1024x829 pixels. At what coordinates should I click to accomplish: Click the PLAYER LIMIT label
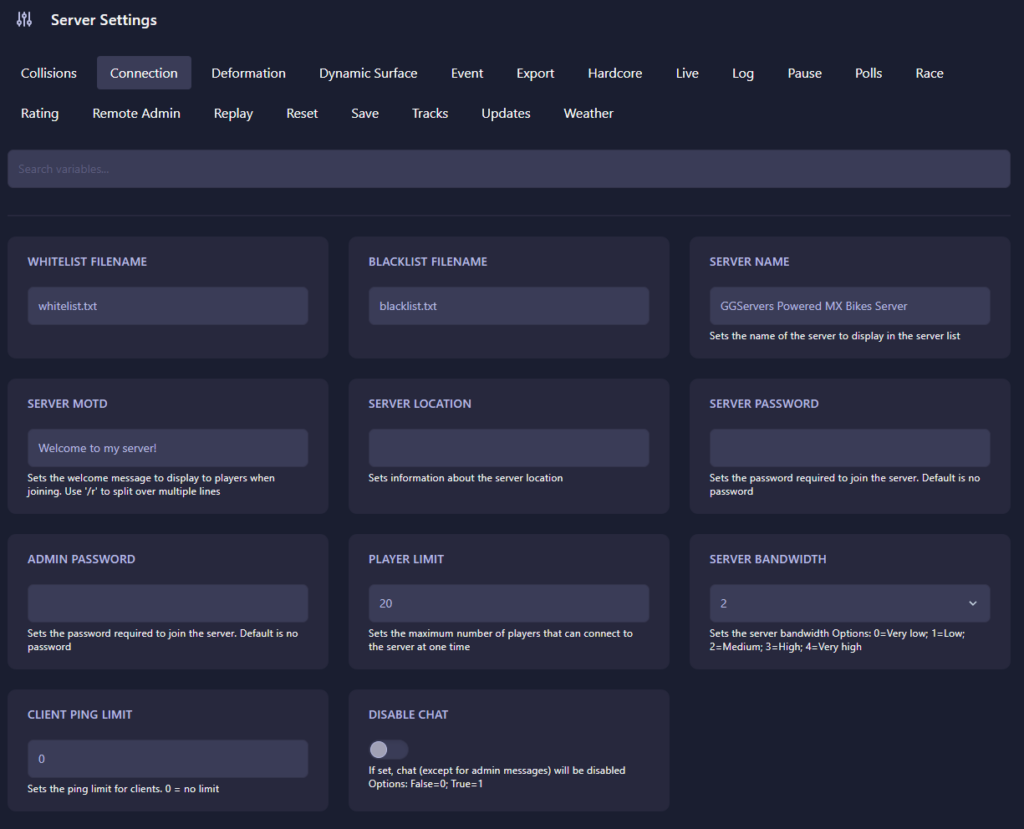tap(406, 559)
